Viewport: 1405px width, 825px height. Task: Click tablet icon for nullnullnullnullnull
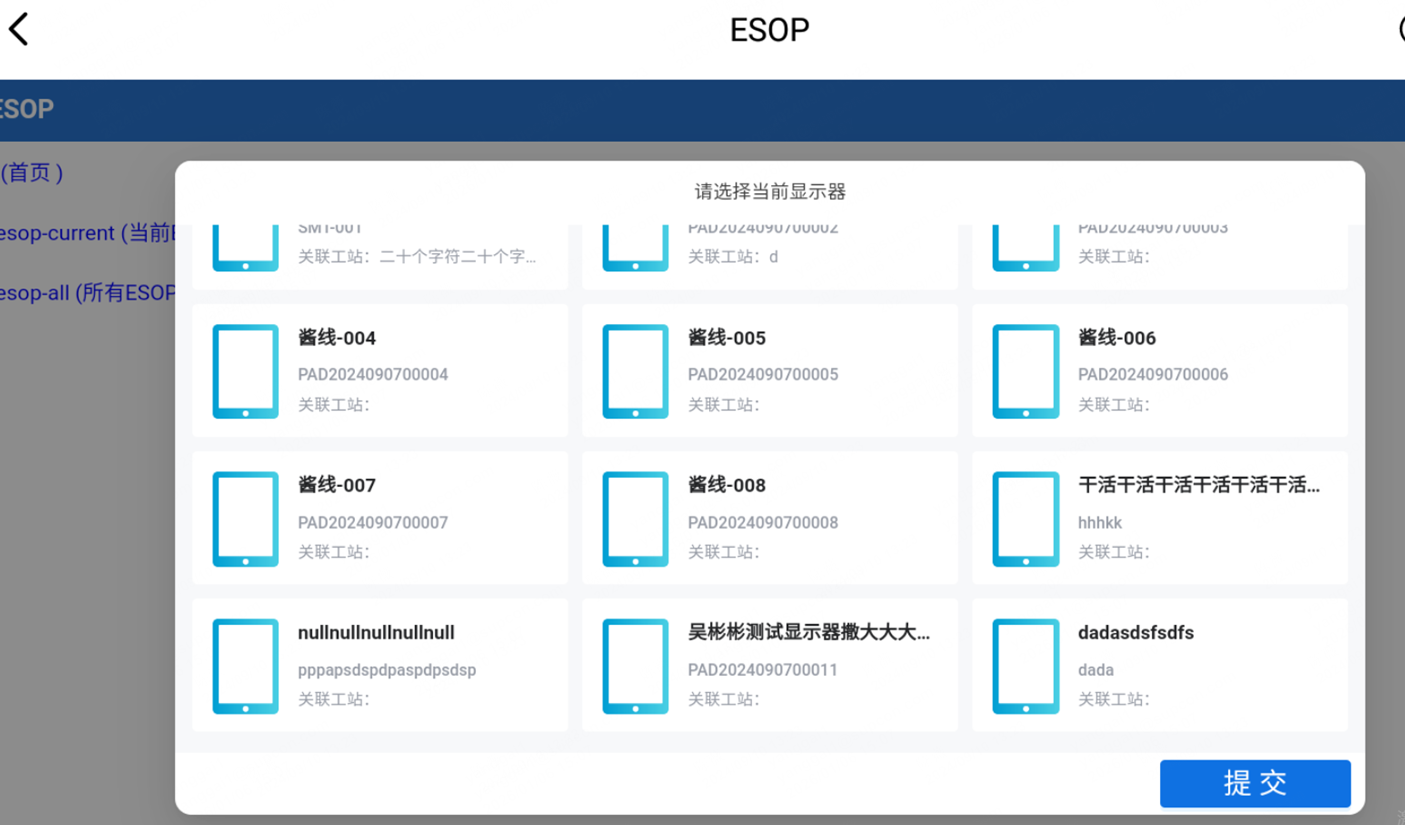coord(245,666)
